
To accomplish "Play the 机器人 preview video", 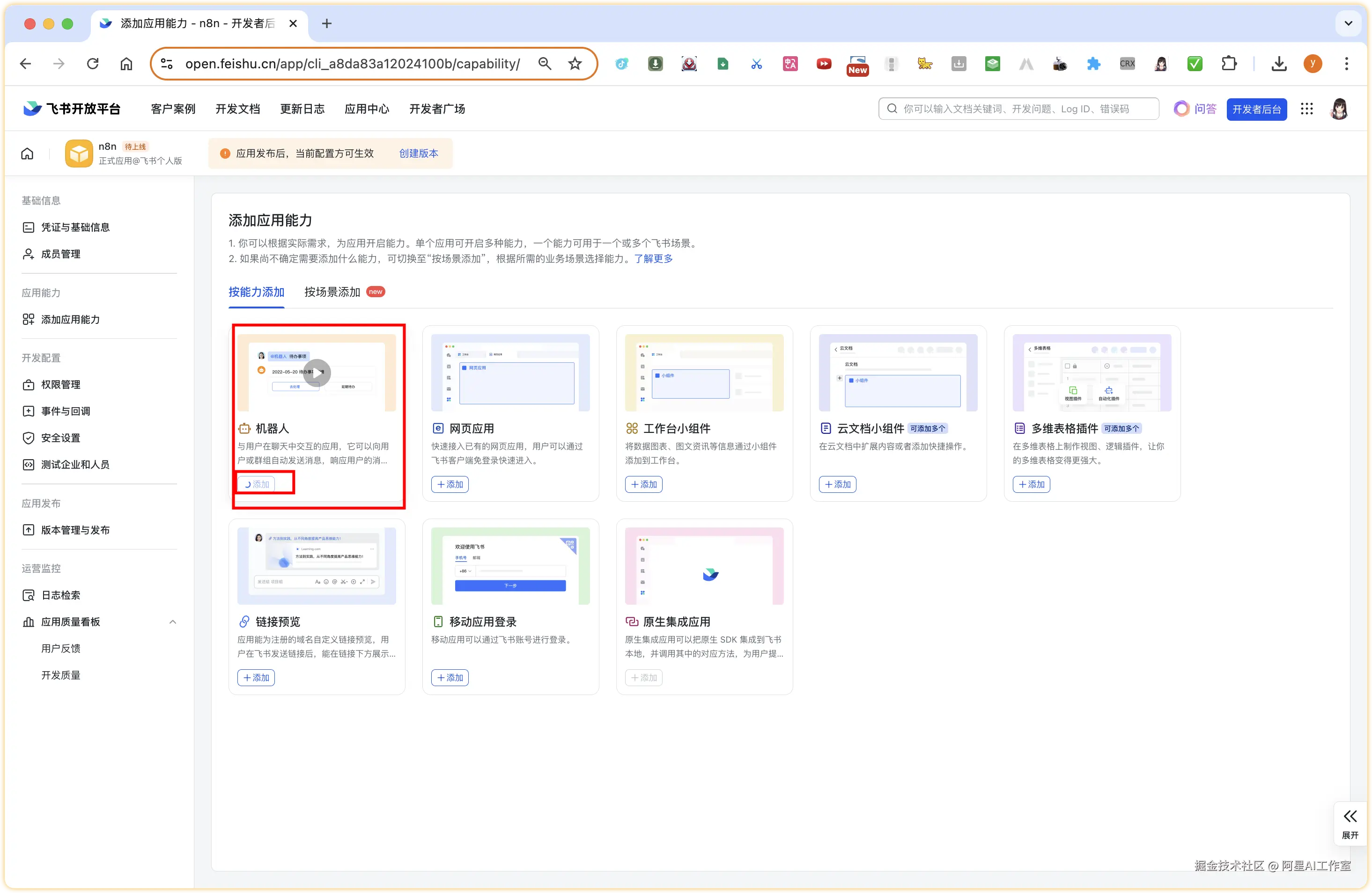I will click(317, 372).
